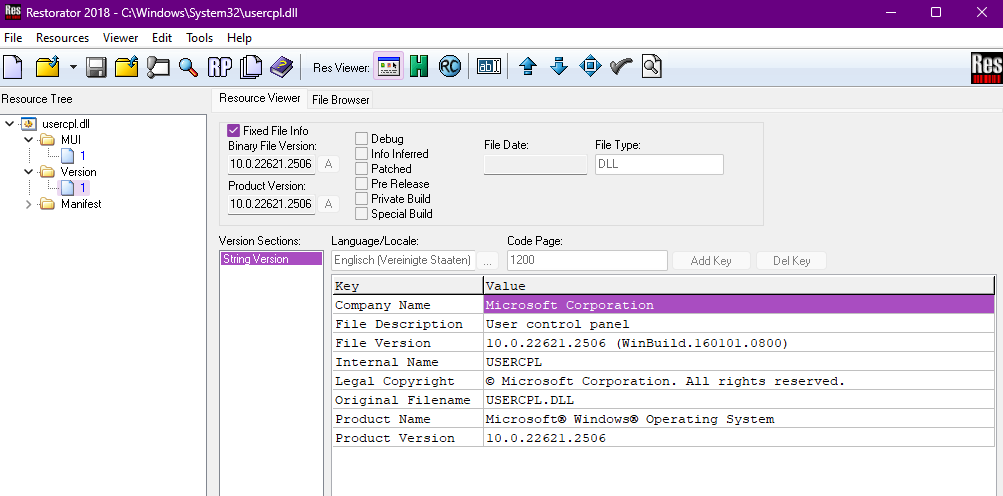
Task: Click the Add Key button
Action: [711, 260]
